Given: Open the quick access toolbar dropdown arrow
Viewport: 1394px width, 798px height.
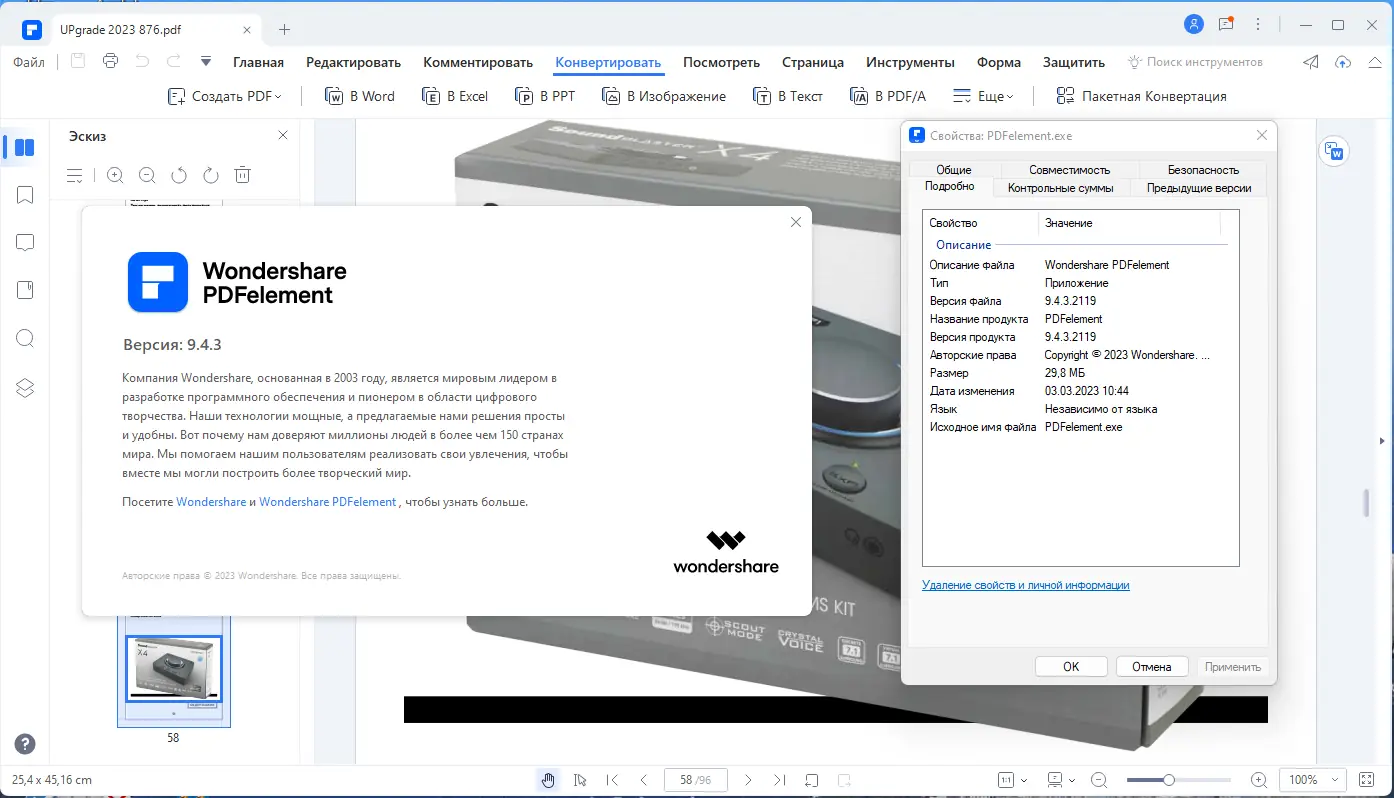Looking at the screenshot, I should click(206, 62).
